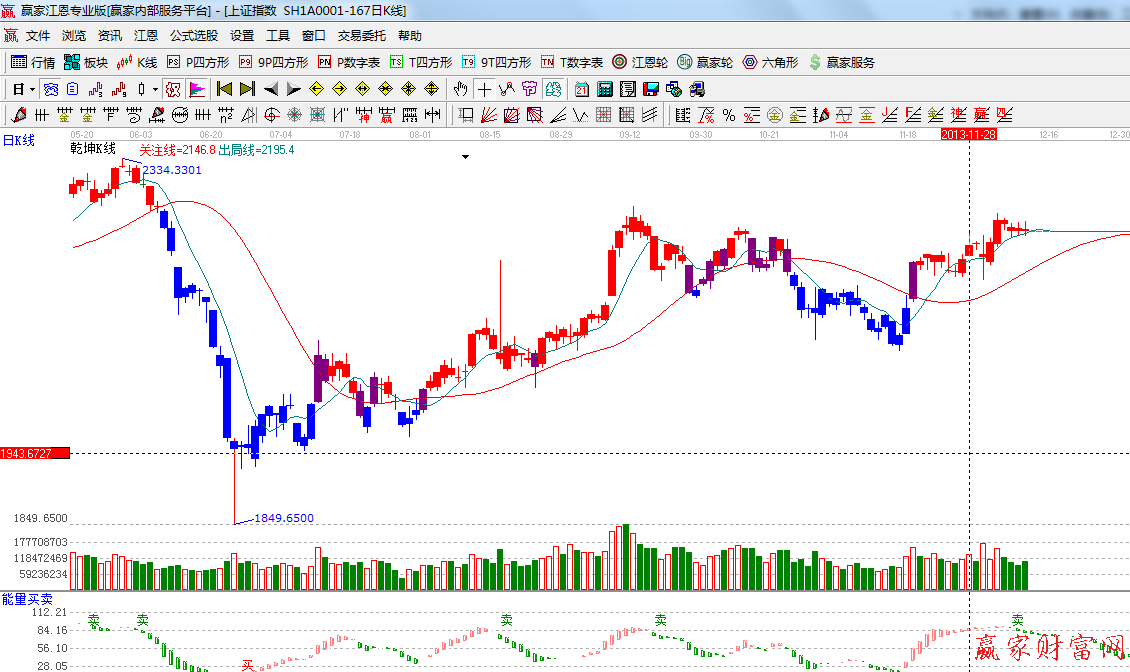Select the hand pan tool
This screenshot has width=1130, height=672.
click(460, 89)
